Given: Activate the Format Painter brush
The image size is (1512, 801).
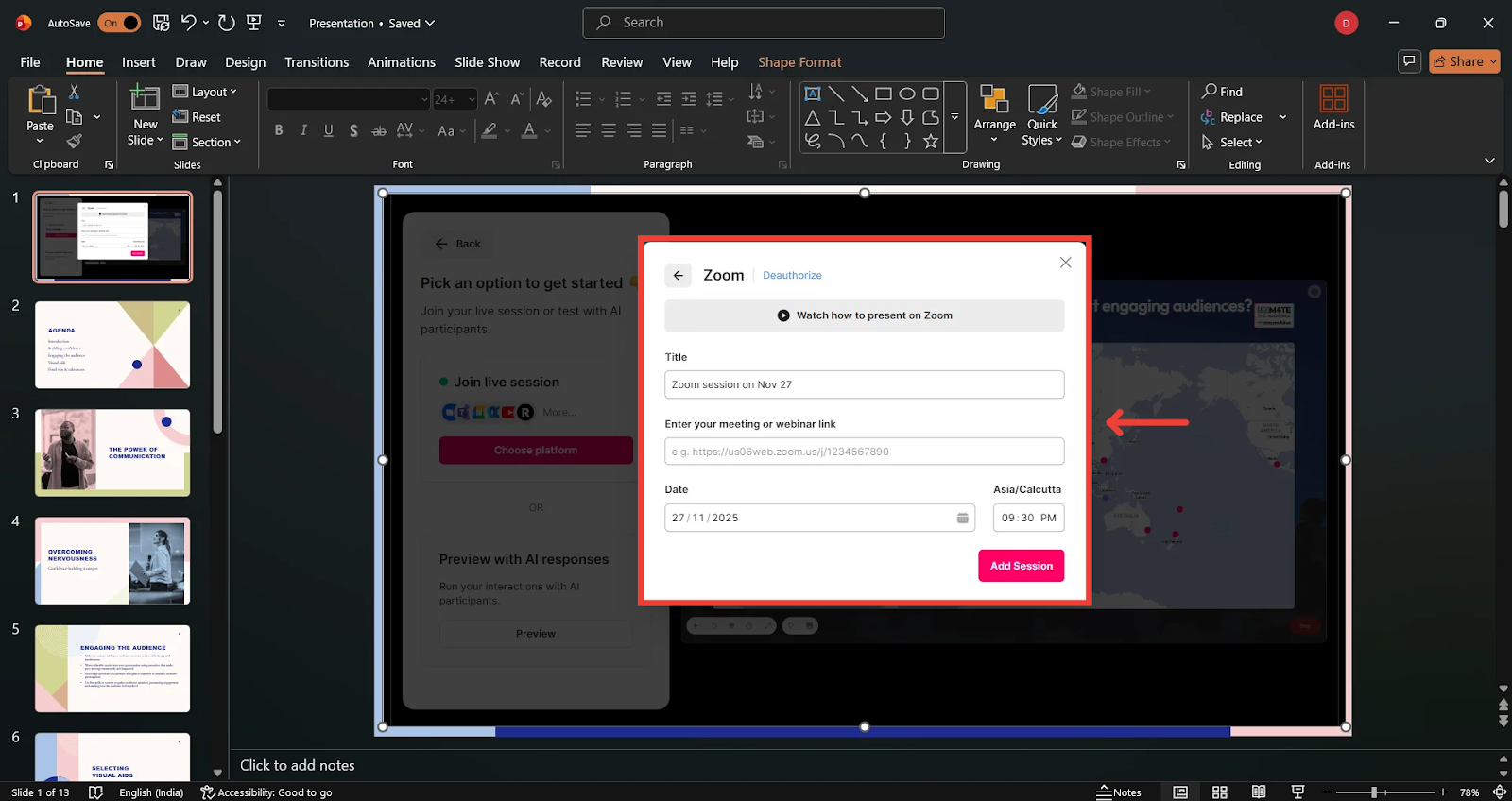Looking at the screenshot, I should point(74,142).
